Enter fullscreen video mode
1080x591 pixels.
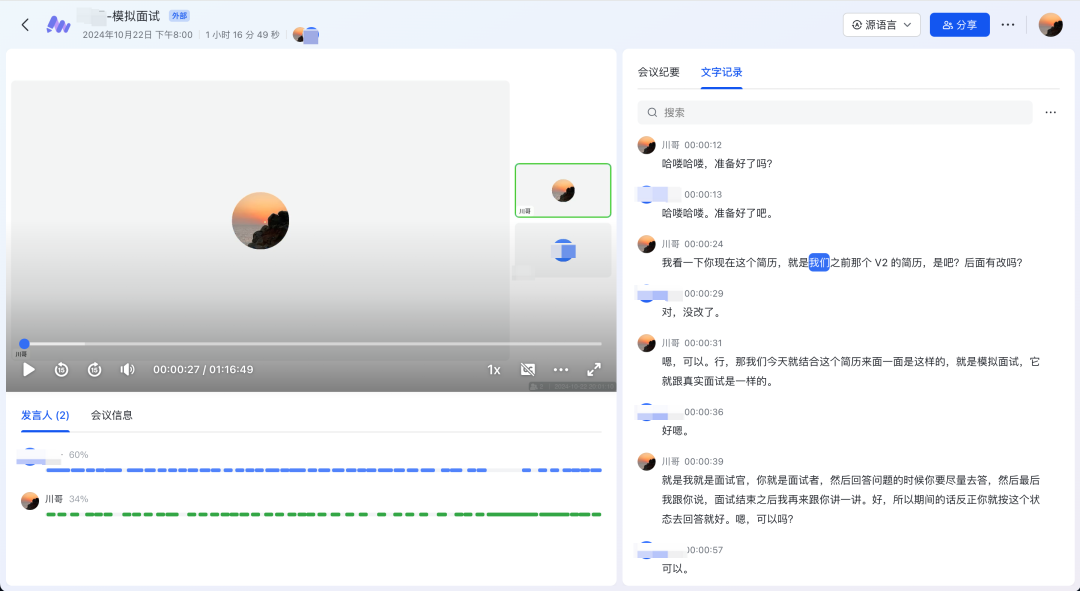click(x=594, y=370)
